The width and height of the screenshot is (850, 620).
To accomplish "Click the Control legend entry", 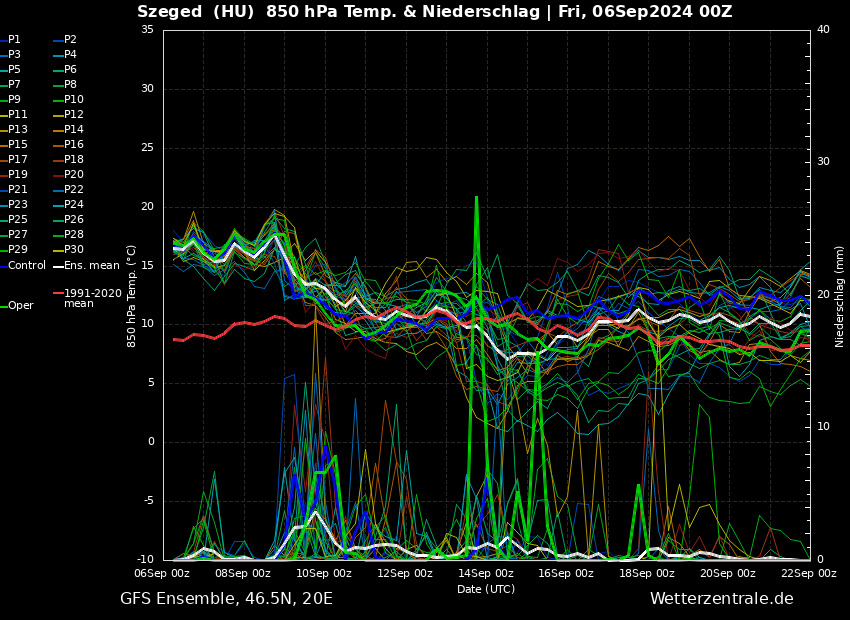I will [27, 266].
